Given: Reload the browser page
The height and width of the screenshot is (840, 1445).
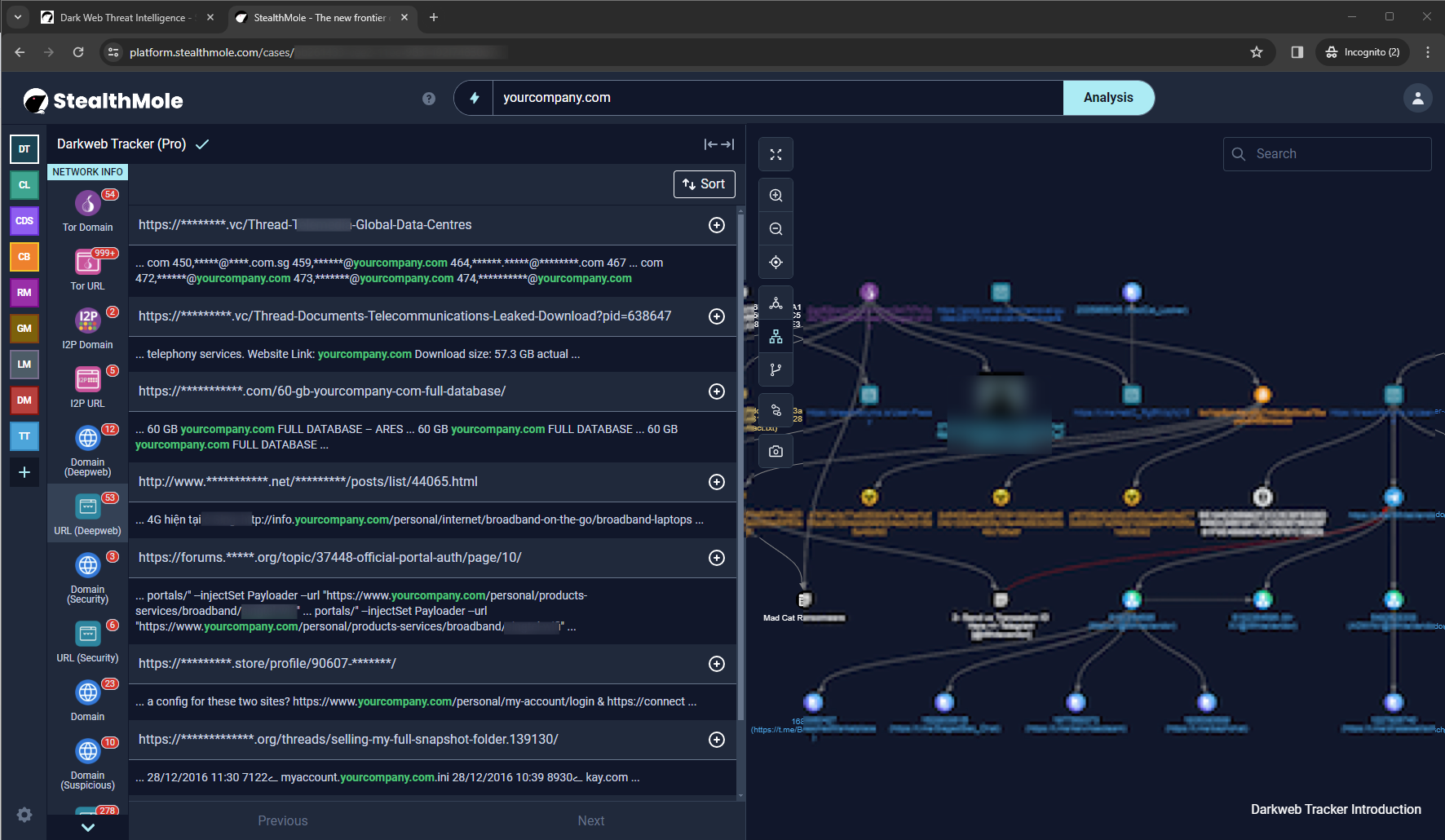Looking at the screenshot, I should click(78, 52).
